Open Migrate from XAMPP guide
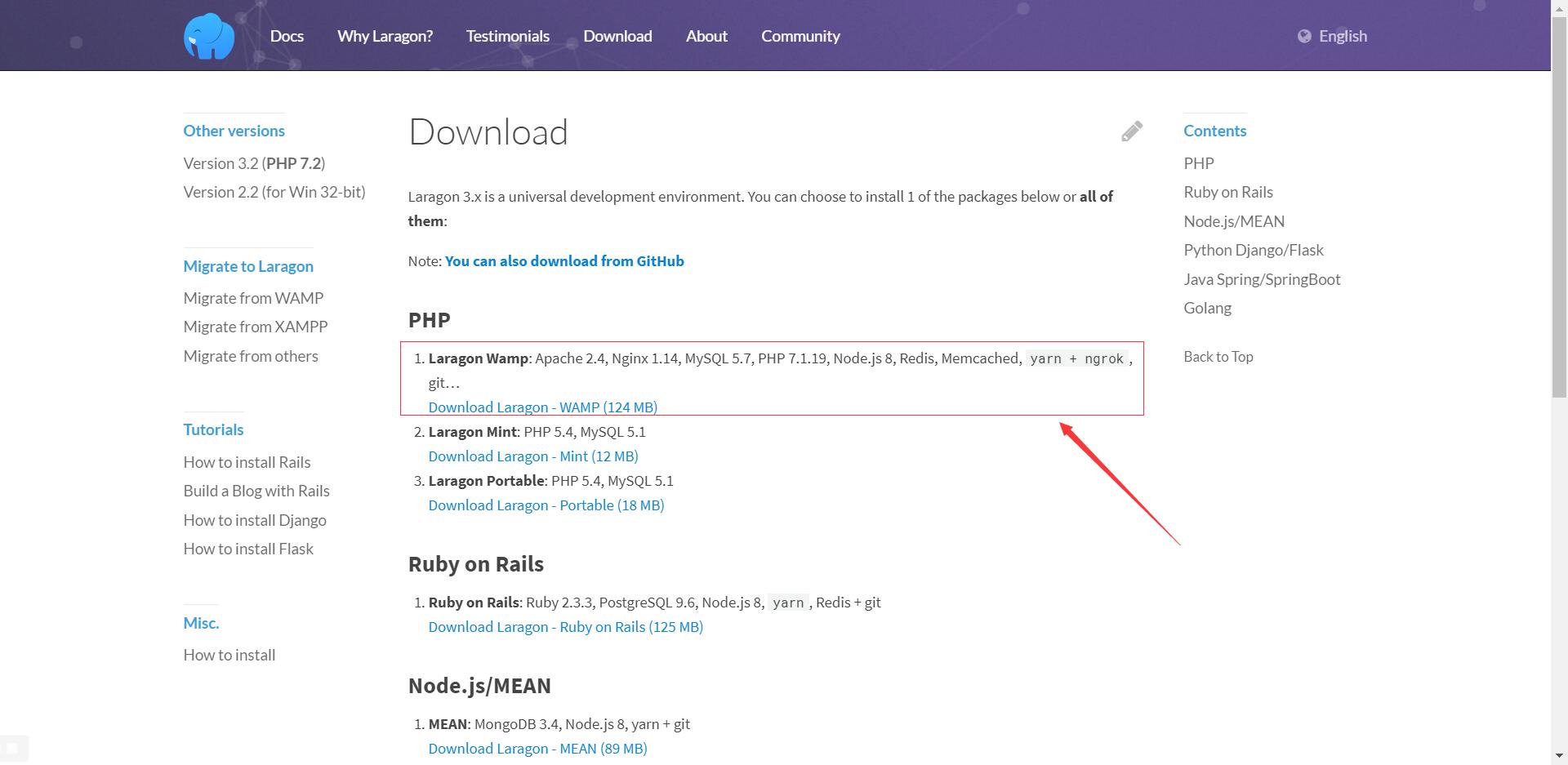The width and height of the screenshot is (1568, 765). [256, 327]
